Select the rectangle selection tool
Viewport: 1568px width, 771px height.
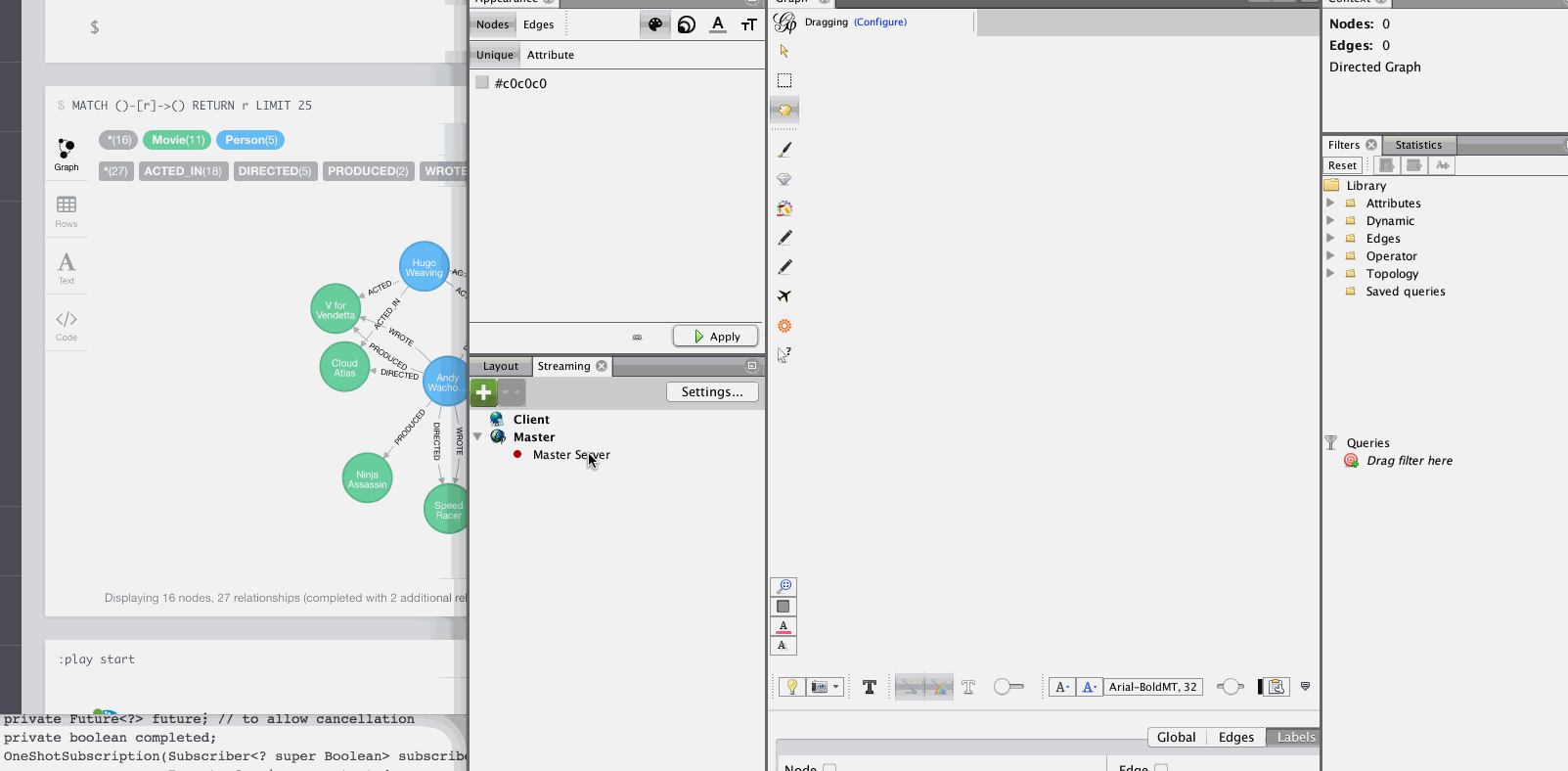784,80
